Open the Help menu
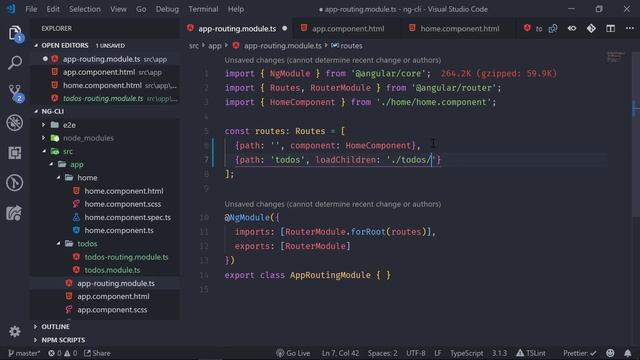Screen dimensions: 640x360 (x=236, y=9)
